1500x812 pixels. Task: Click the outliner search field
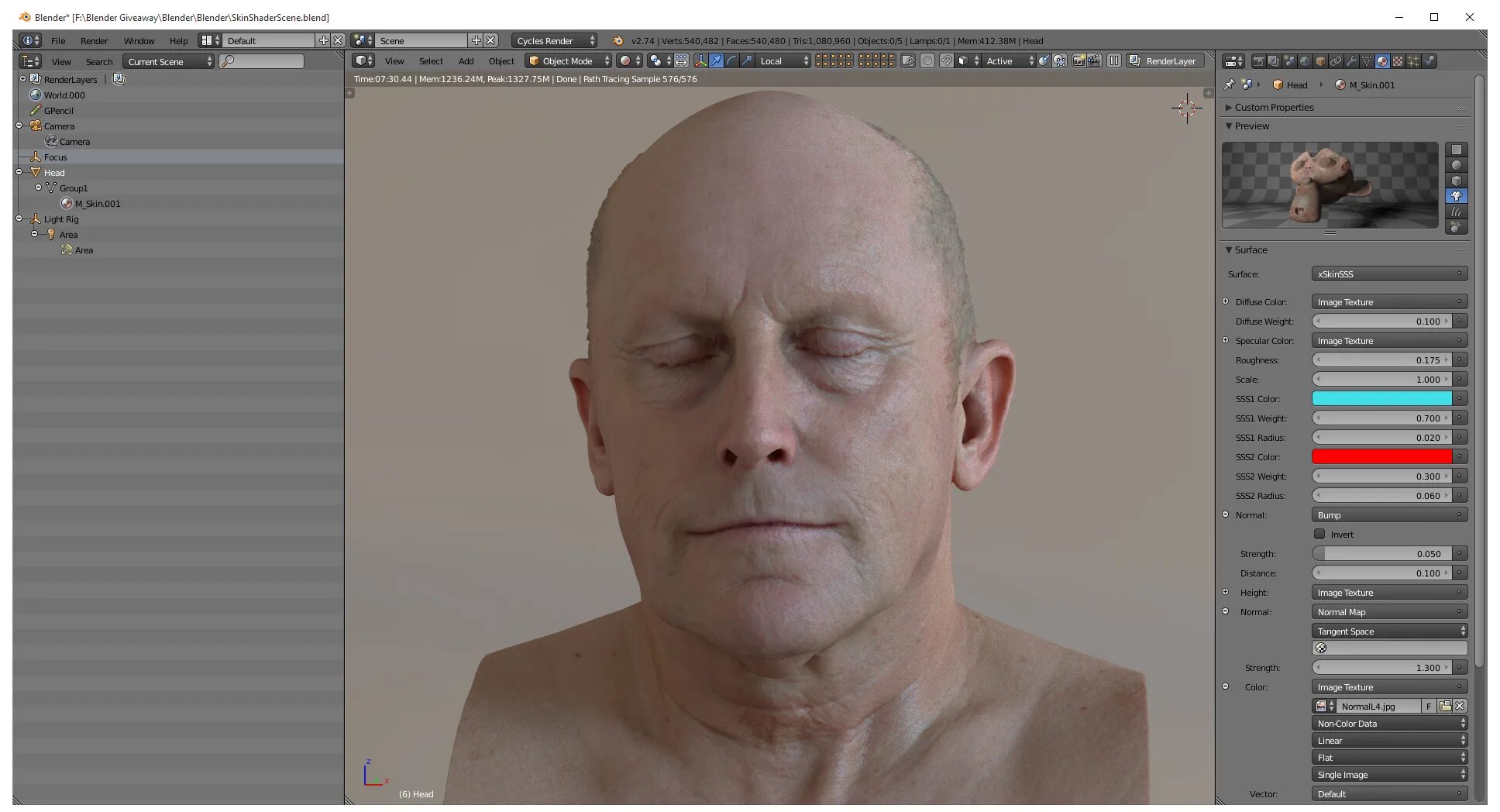pos(262,61)
